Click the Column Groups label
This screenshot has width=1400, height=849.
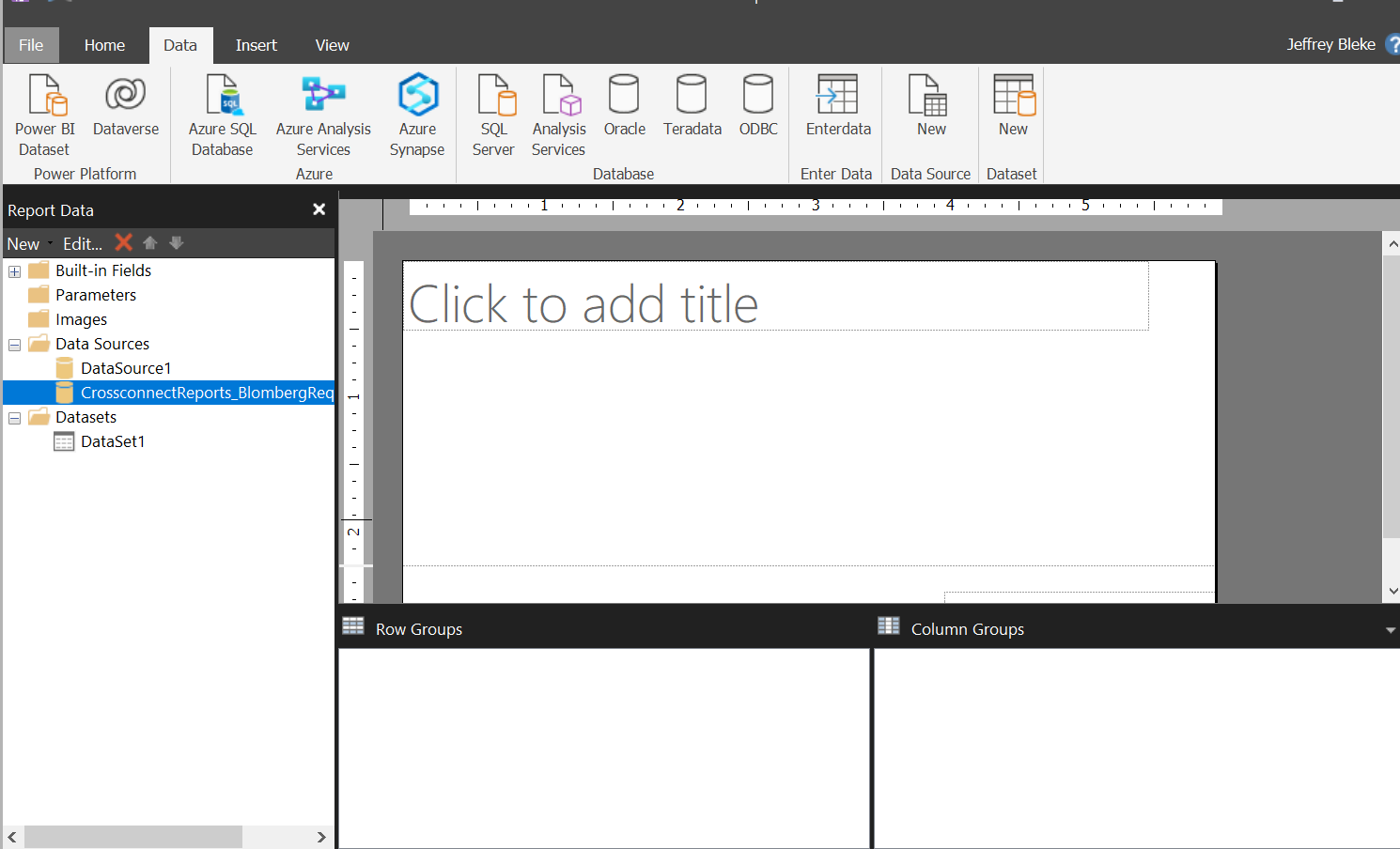tap(968, 629)
